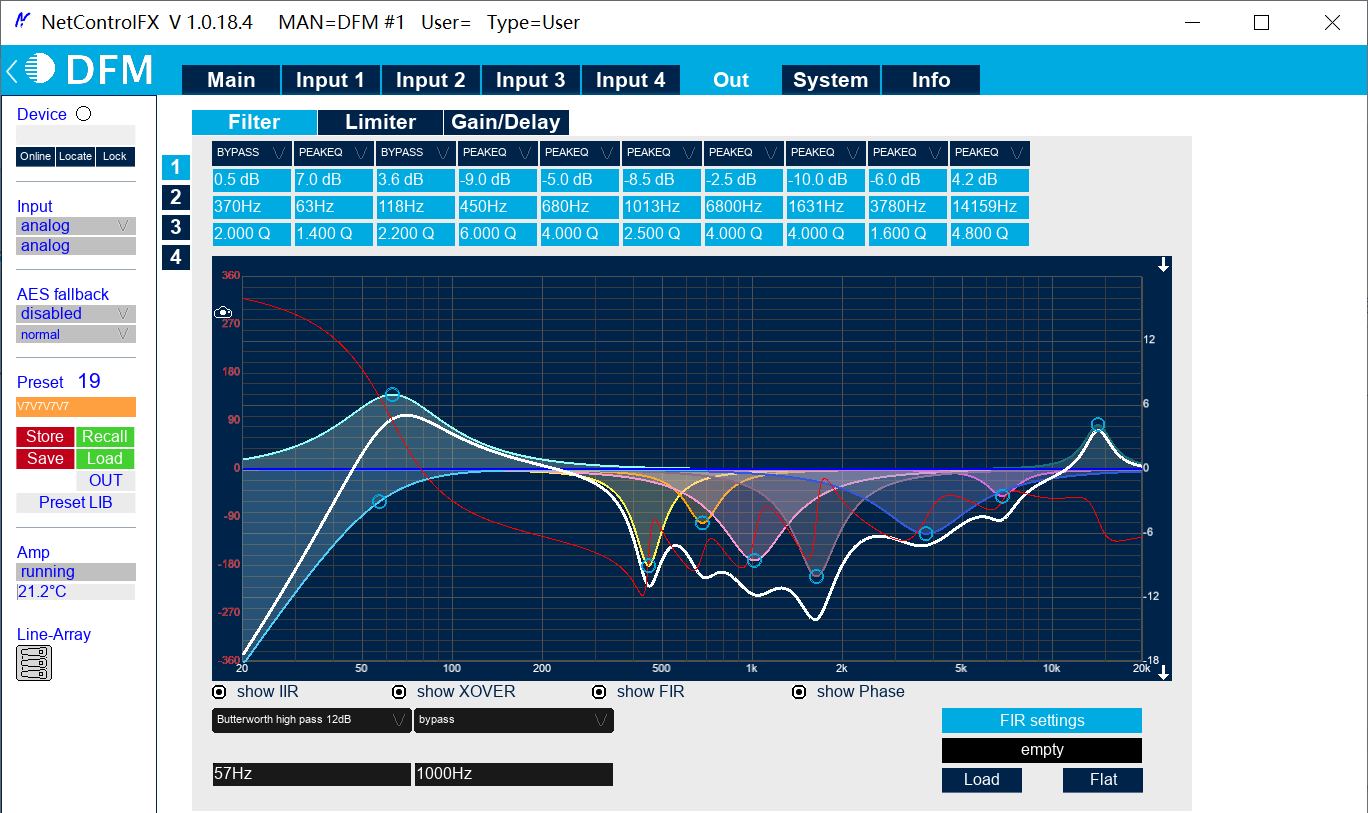This screenshot has width=1368, height=813.
Task: Expand the AES fallback disabled dropdown
Action: pyautogui.click(x=76, y=314)
